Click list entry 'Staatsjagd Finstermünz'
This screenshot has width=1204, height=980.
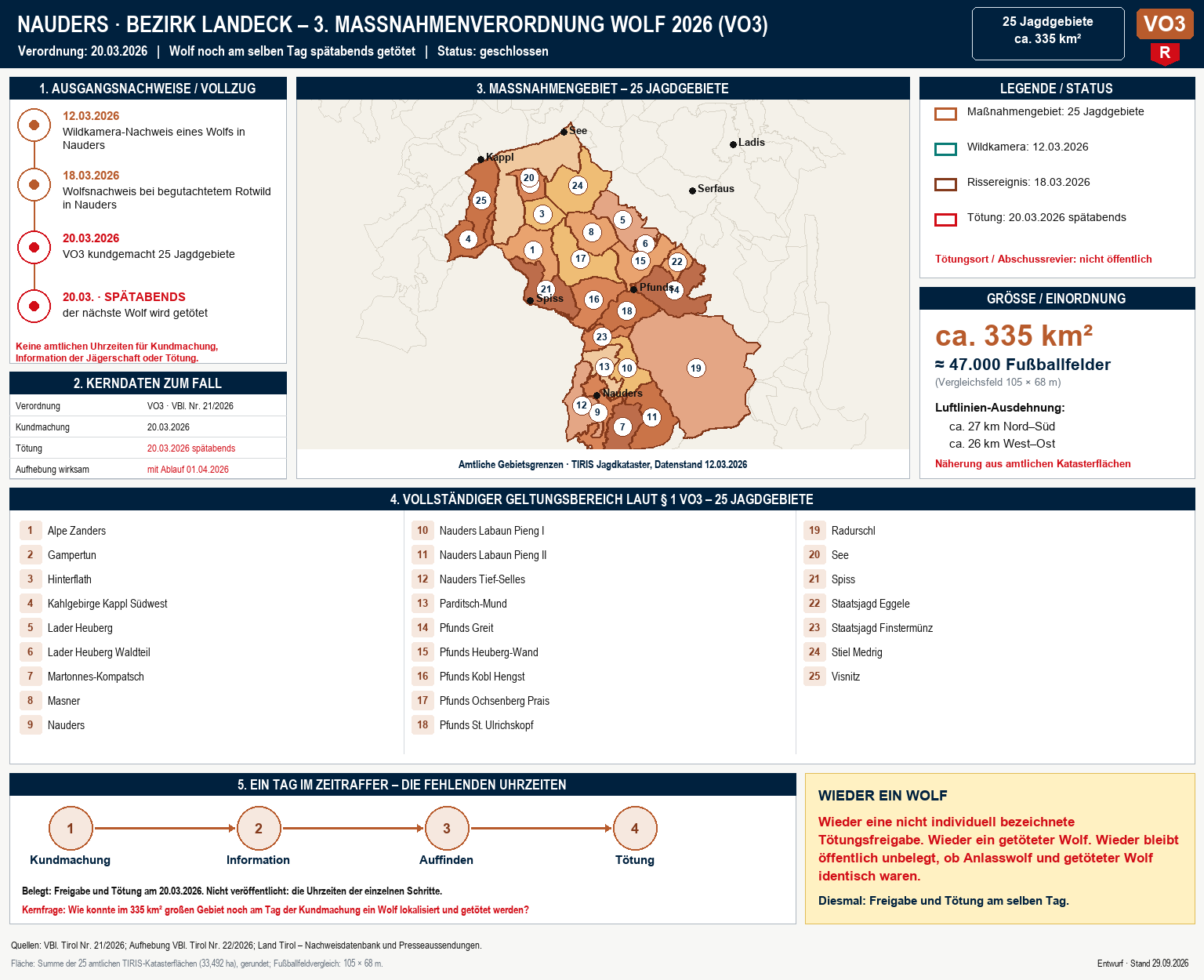pyautogui.click(x=882, y=628)
